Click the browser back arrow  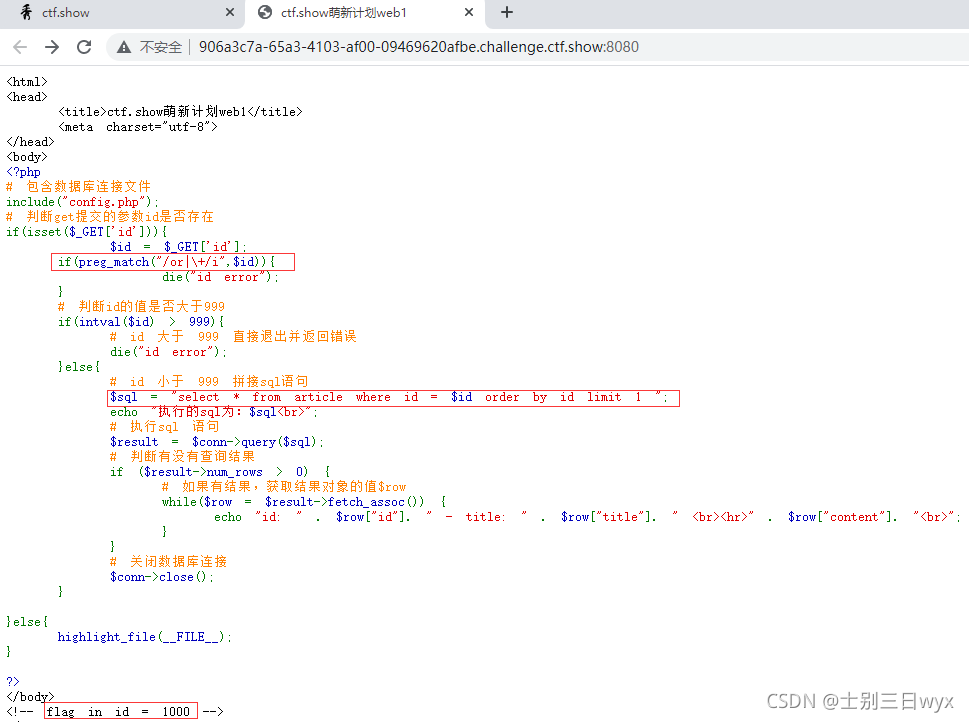point(20,47)
